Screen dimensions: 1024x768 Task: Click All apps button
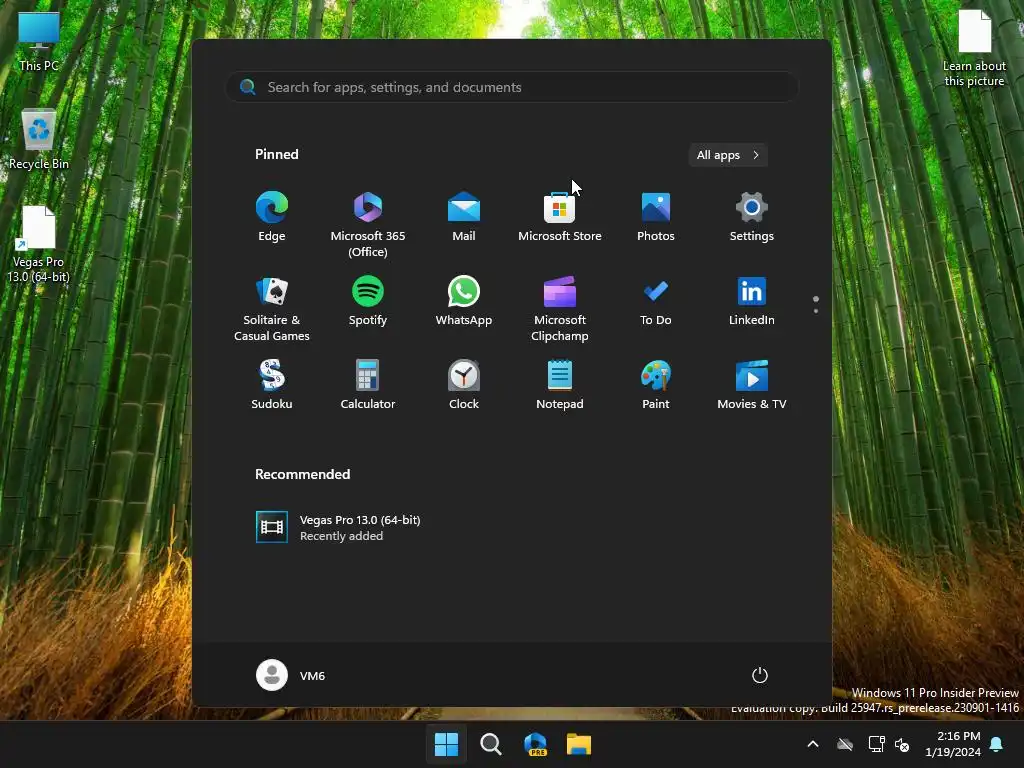pyautogui.click(x=728, y=155)
